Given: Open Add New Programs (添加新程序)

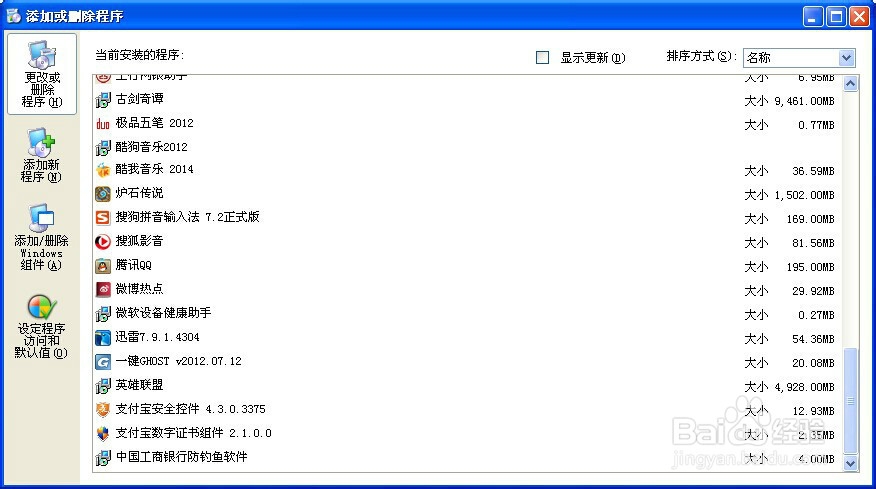Looking at the screenshot, I should pos(41,155).
